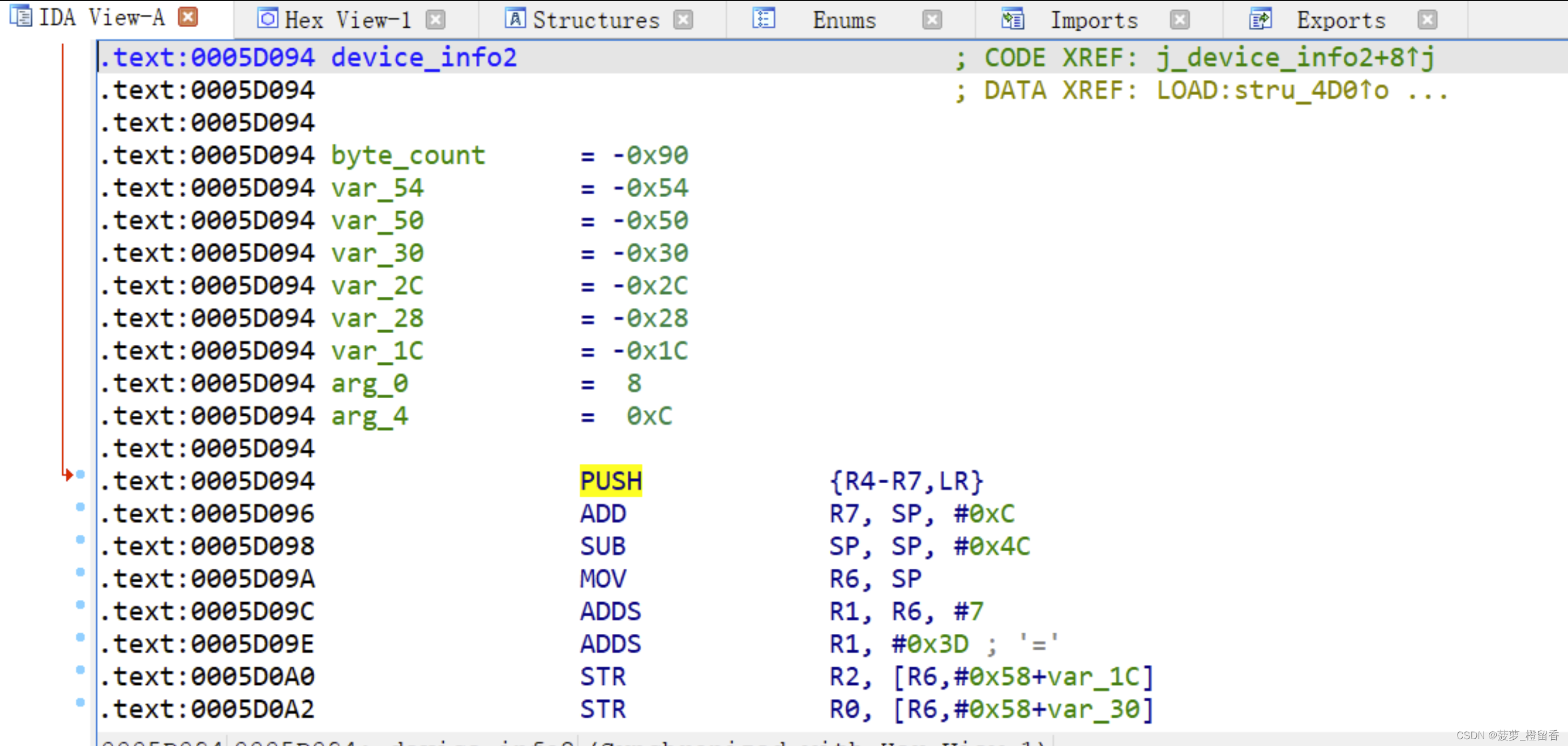Click the Structures tab icon
The width and height of the screenshot is (1568, 746).
515,19
